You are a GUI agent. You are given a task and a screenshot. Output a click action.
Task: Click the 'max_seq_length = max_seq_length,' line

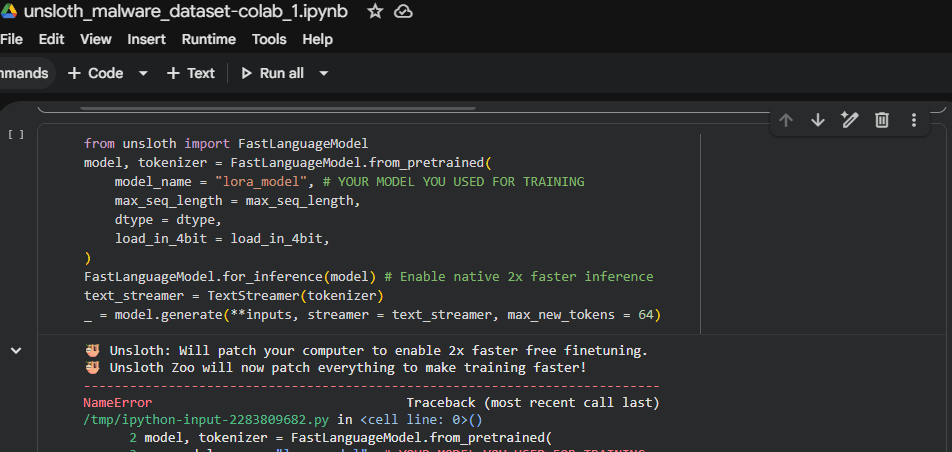pos(237,200)
